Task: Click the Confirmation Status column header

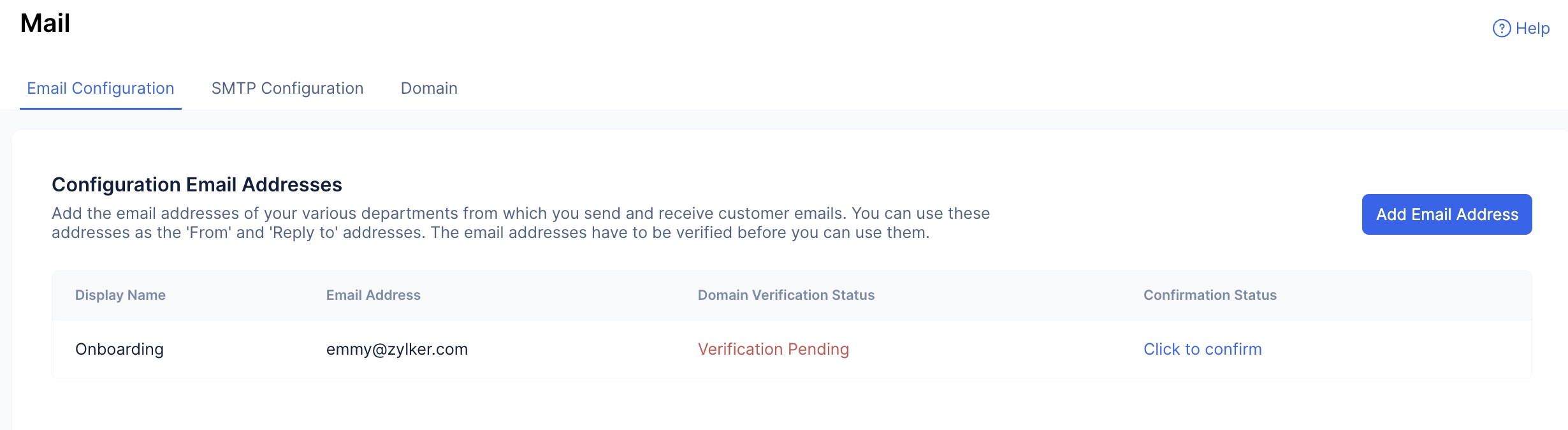Action: (1210, 295)
